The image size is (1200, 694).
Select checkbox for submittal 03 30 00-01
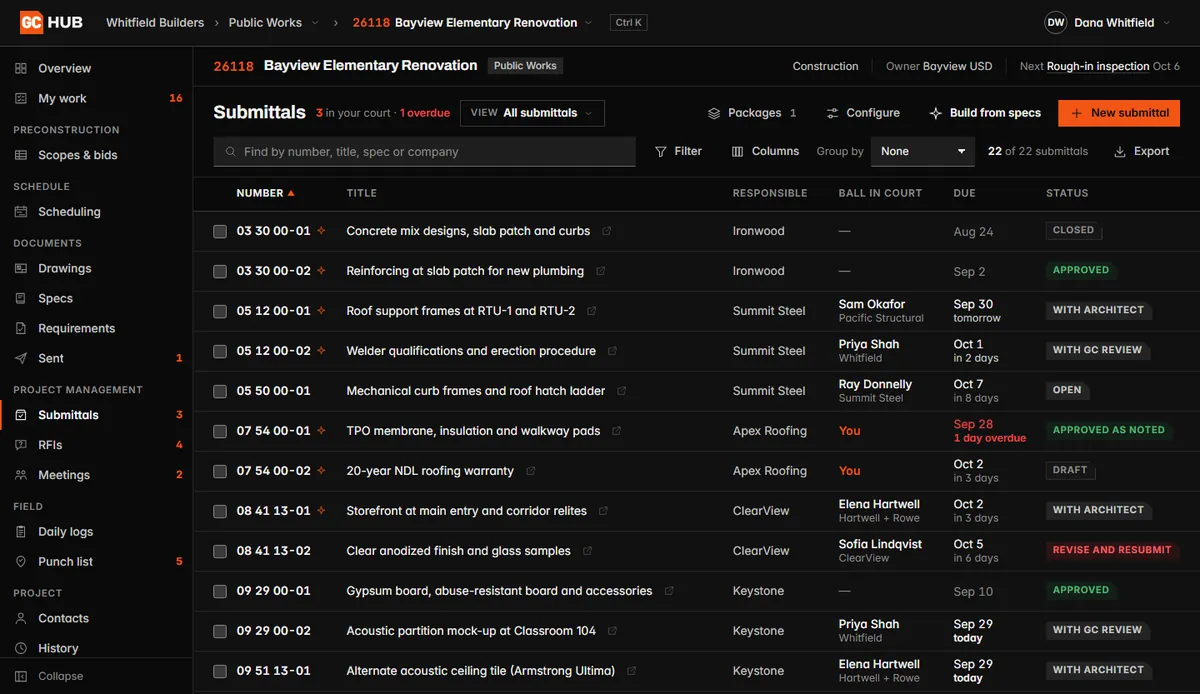[220, 231]
